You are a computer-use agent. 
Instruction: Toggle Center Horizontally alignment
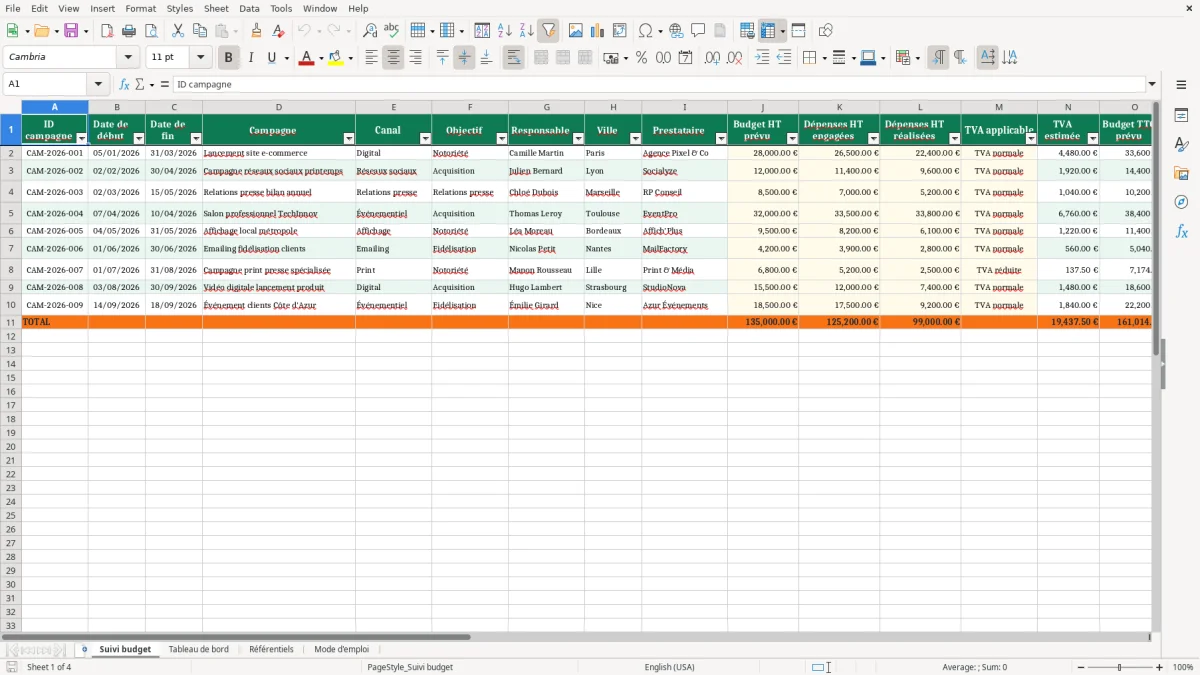point(393,58)
